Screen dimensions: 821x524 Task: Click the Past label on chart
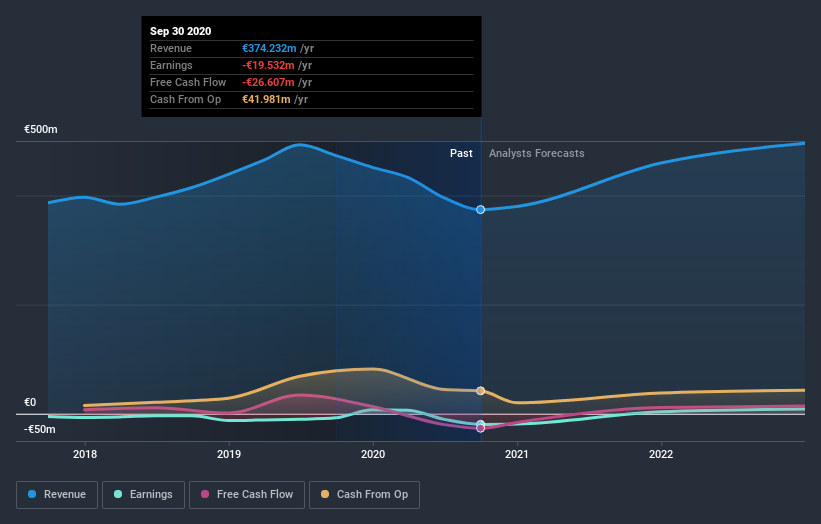click(x=461, y=153)
